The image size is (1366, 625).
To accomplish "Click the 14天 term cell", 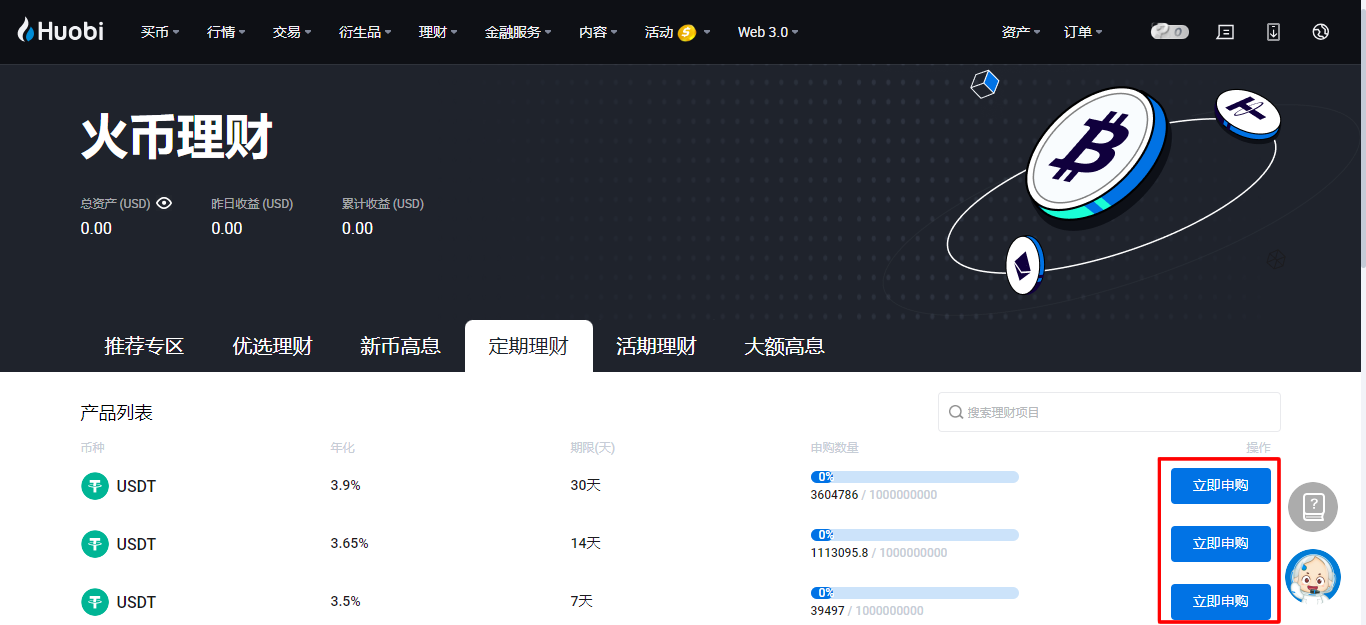I will [x=586, y=543].
